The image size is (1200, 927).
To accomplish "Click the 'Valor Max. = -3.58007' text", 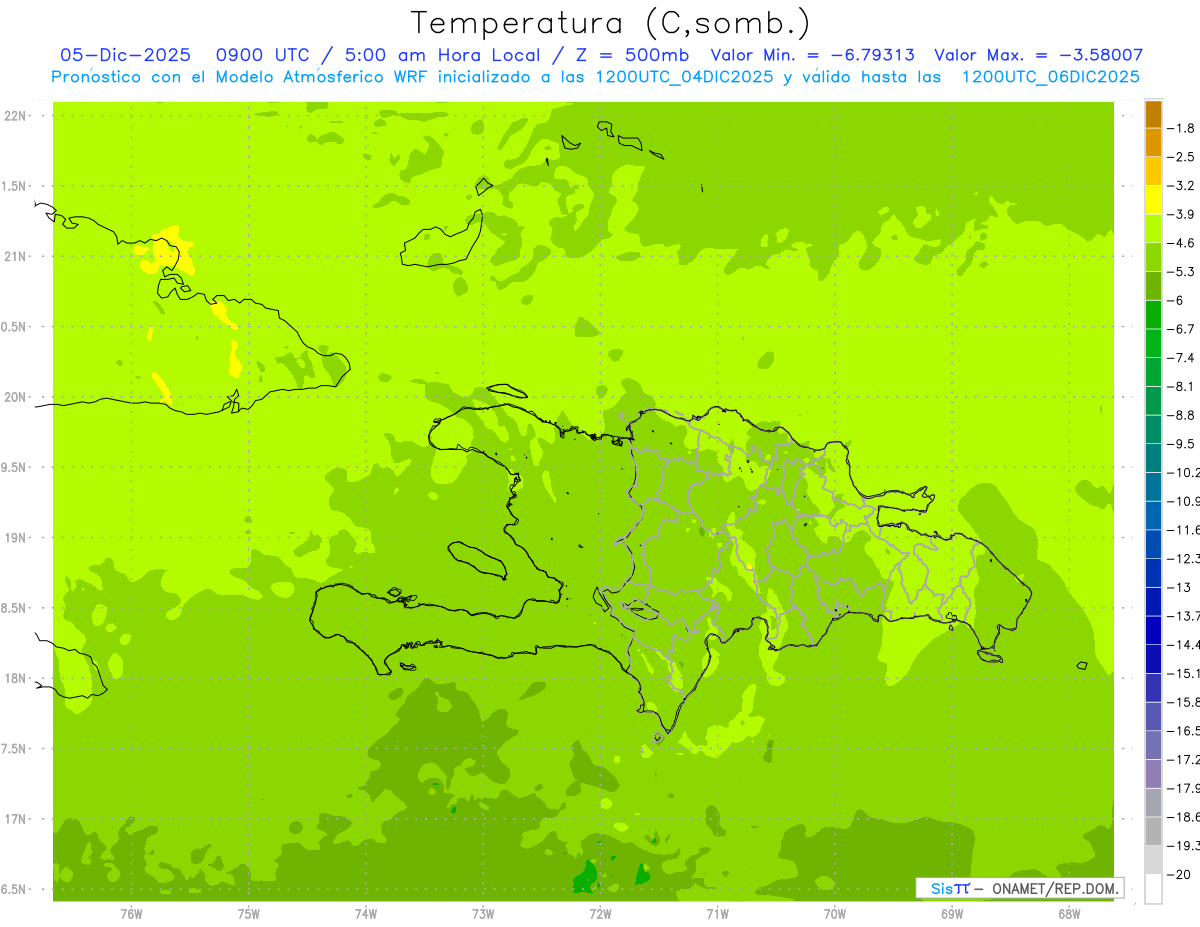I will (1038, 55).
